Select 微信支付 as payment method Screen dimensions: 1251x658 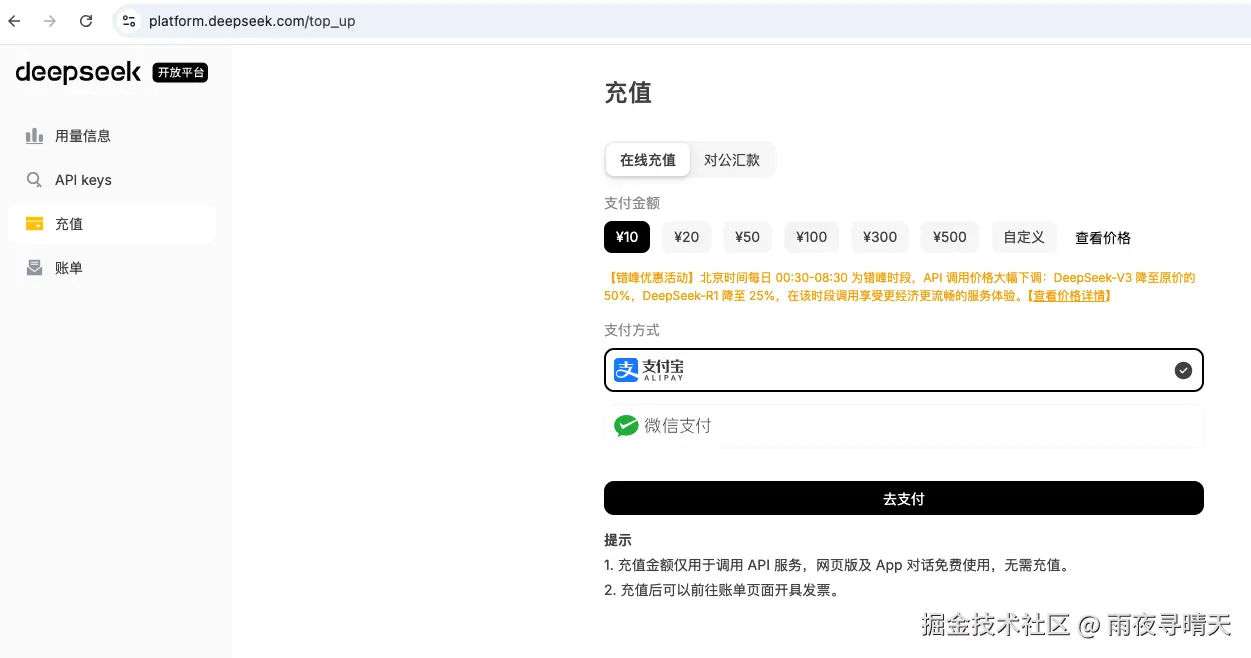[x=904, y=426]
